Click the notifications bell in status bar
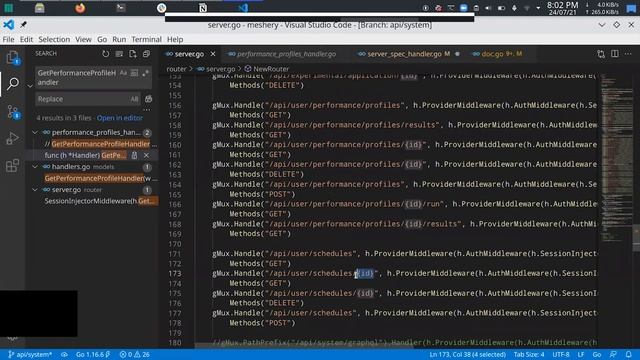 pos(629,354)
